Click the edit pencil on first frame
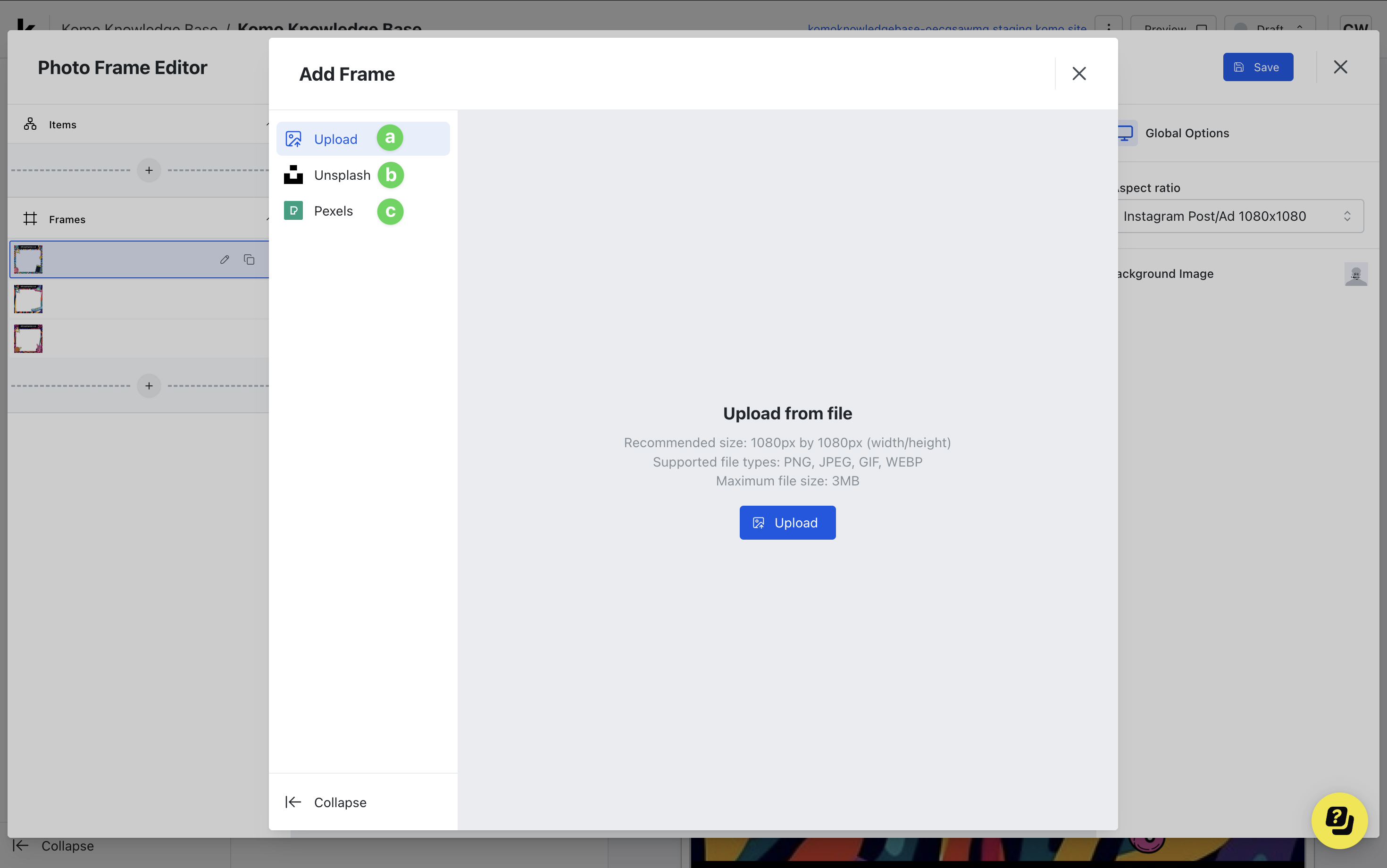The height and width of the screenshot is (868, 1387). coord(225,259)
